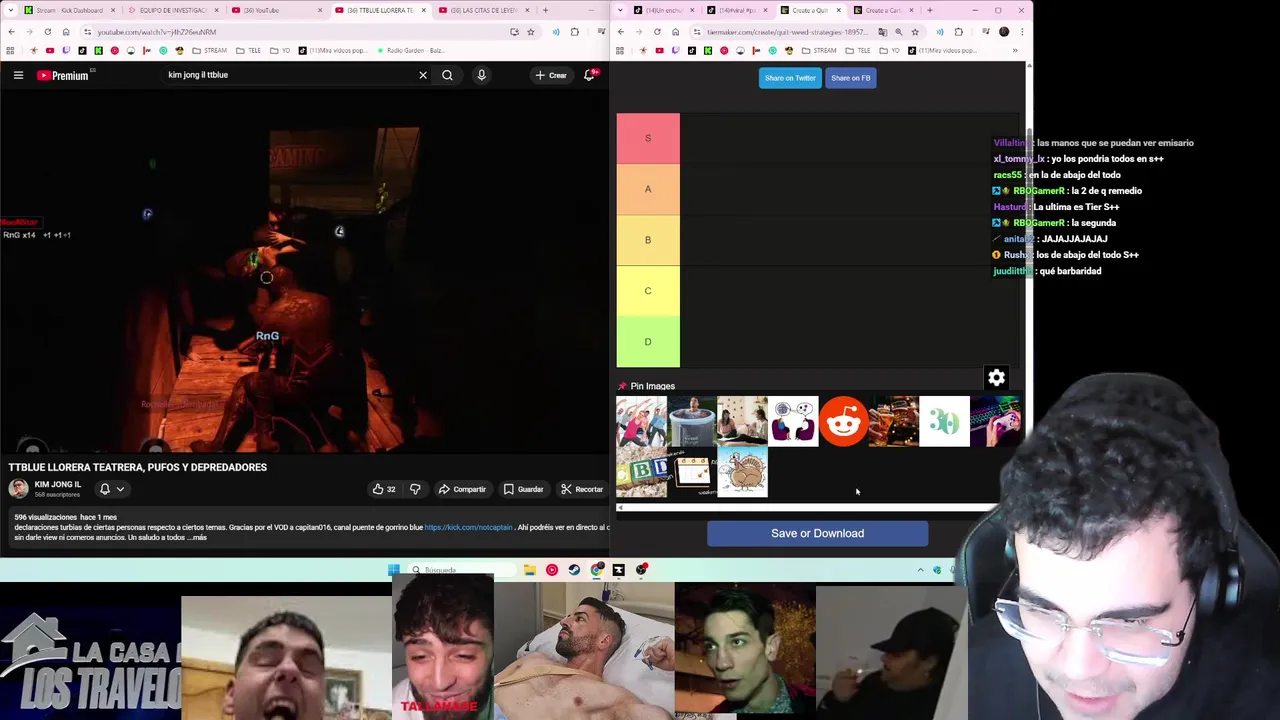Open File Explorer from the taskbar
This screenshot has height=720, width=1280.
[x=530, y=570]
